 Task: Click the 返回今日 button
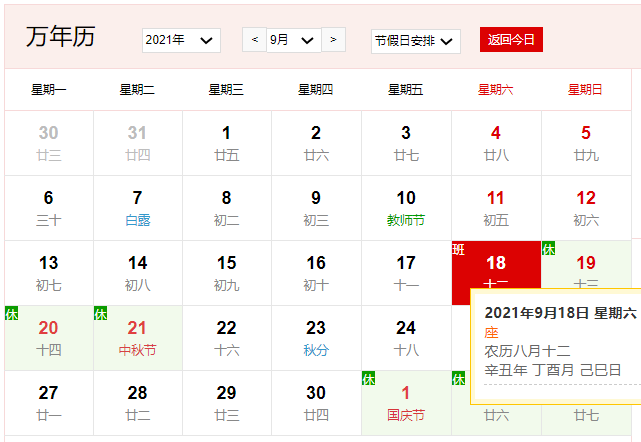click(x=511, y=39)
